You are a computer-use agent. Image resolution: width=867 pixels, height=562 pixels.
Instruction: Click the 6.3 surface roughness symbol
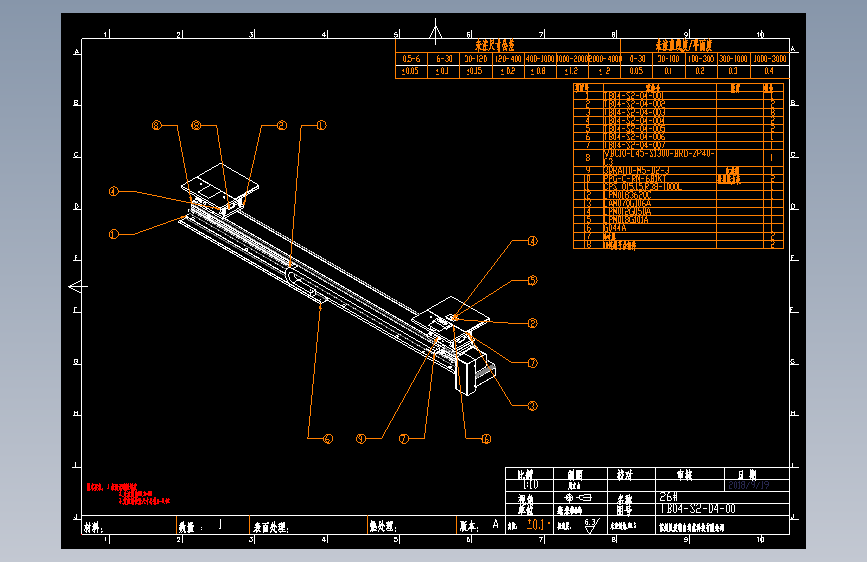click(592, 525)
